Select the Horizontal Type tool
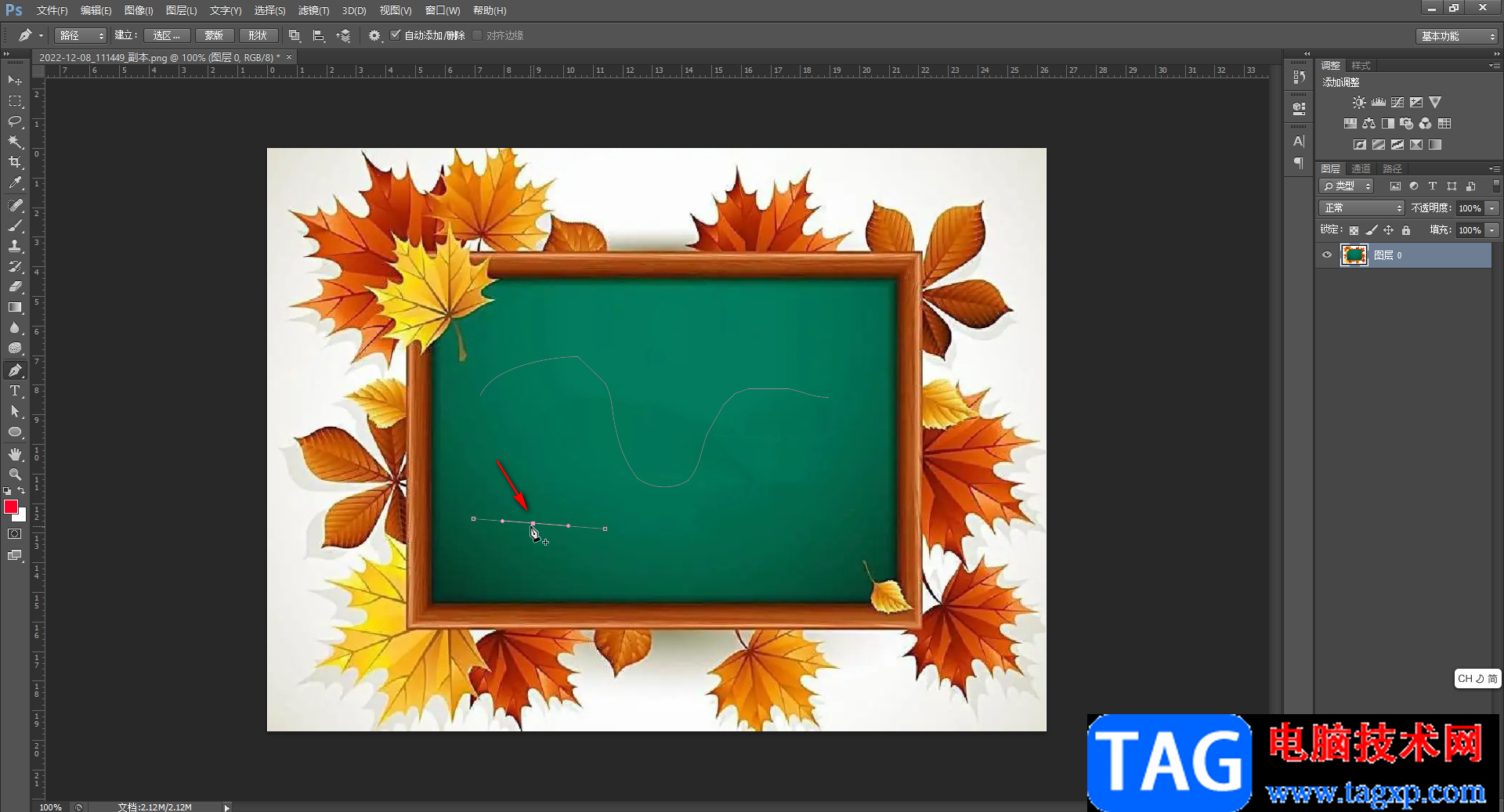 point(15,391)
